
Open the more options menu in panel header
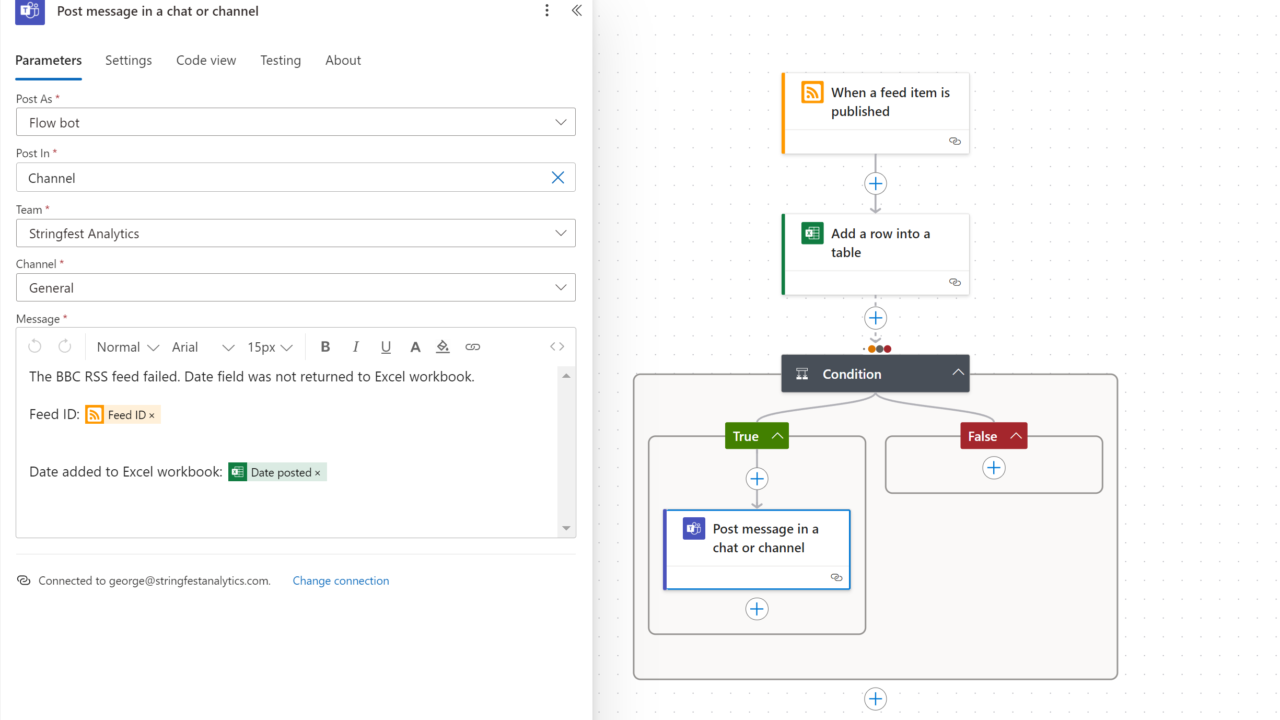coord(547,11)
